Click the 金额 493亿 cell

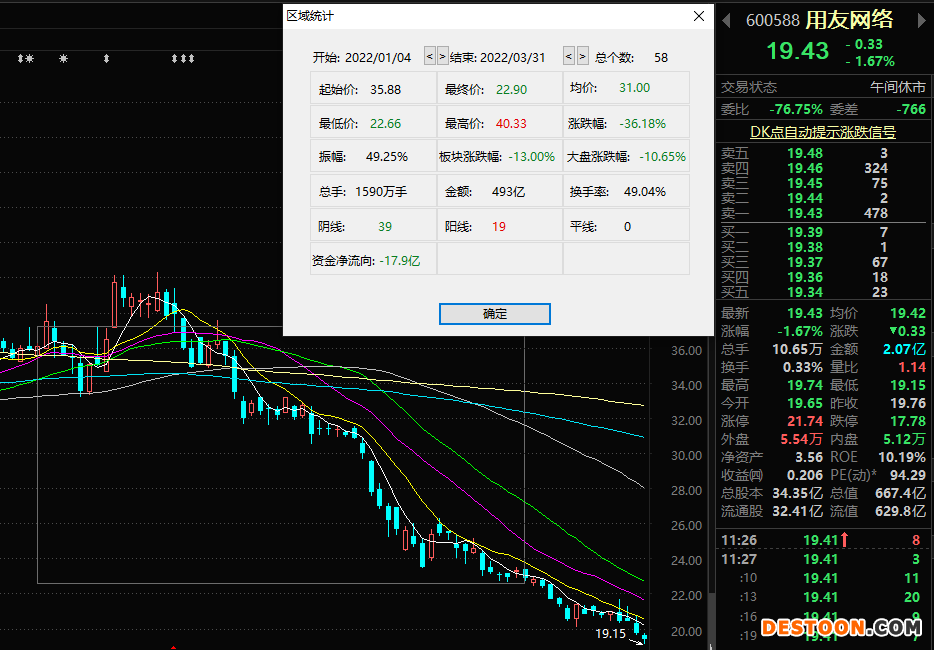[500, 191]
